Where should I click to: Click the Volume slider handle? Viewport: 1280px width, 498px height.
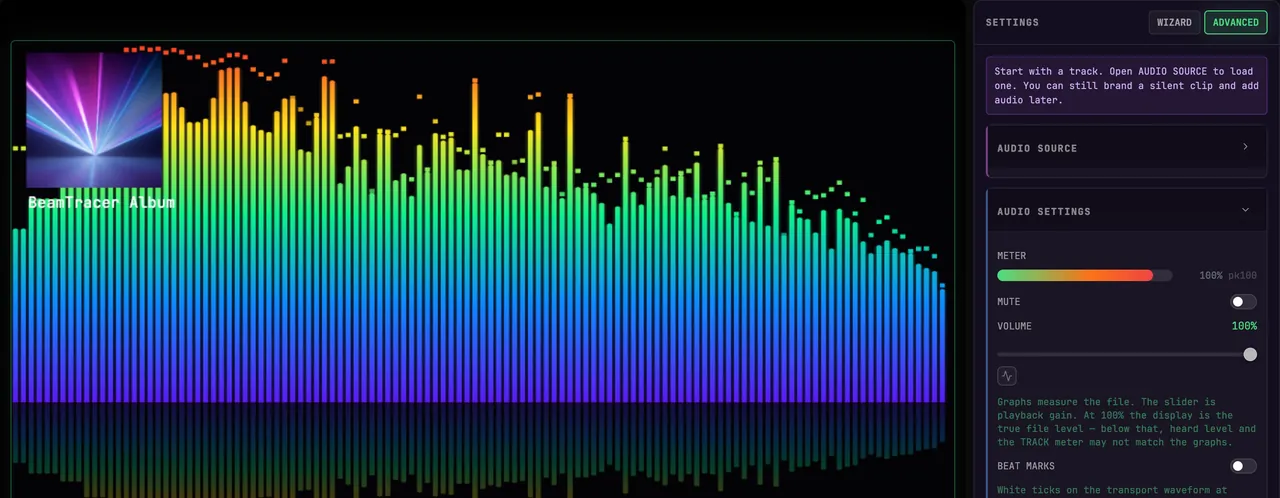[1250, 354]
